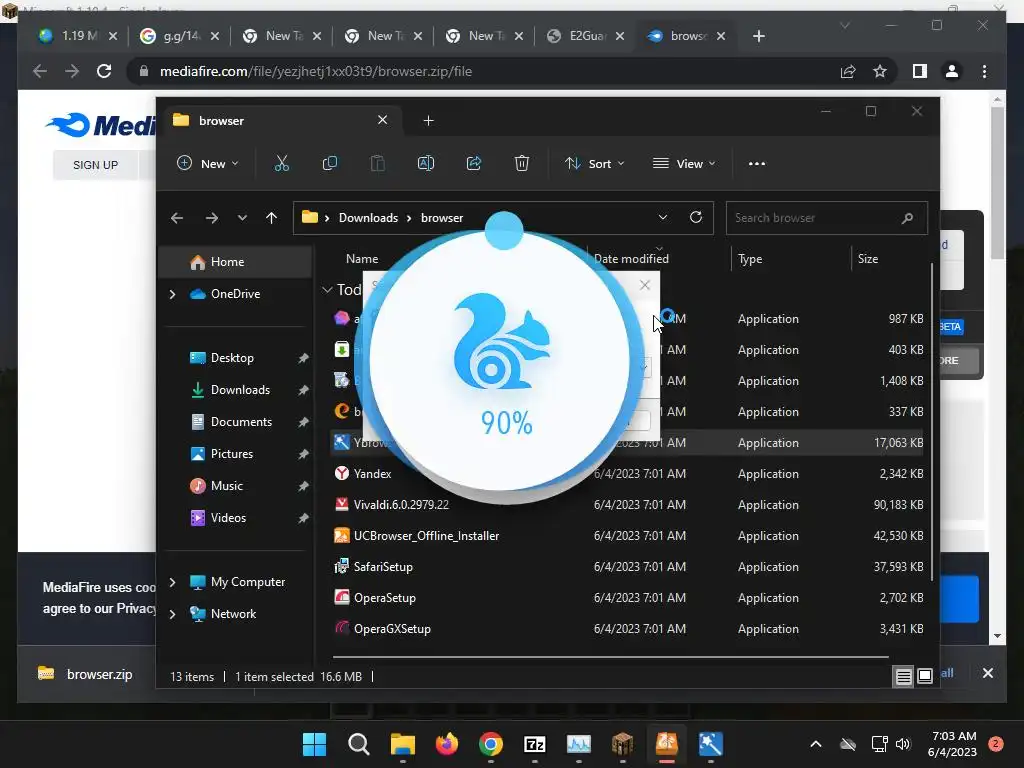The image size is (1024, 768).
Task: Close the small installer dialog behind UC splash
Action: (x=645, y=285)
